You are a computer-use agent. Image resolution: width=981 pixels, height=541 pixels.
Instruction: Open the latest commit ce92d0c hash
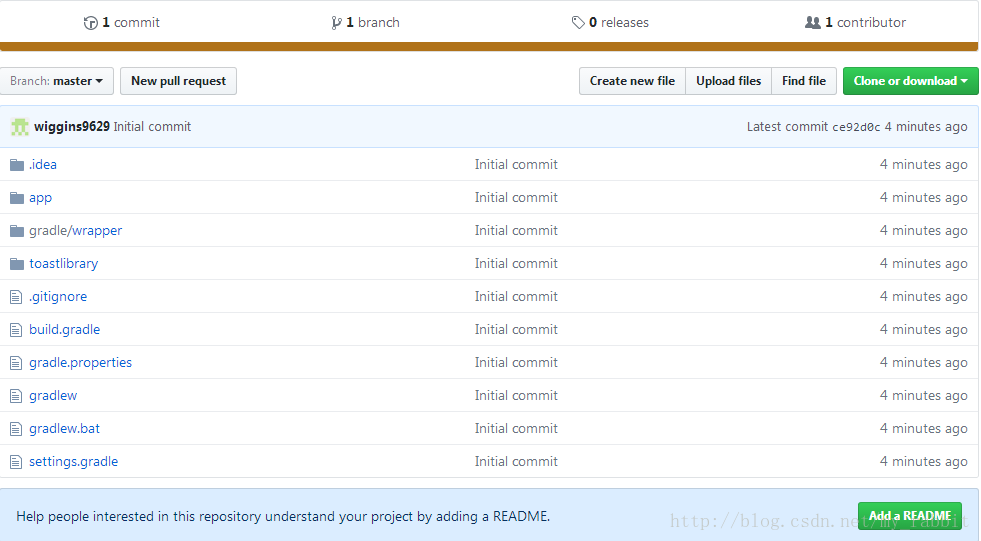pyautogui.click(x=856, y=127)
